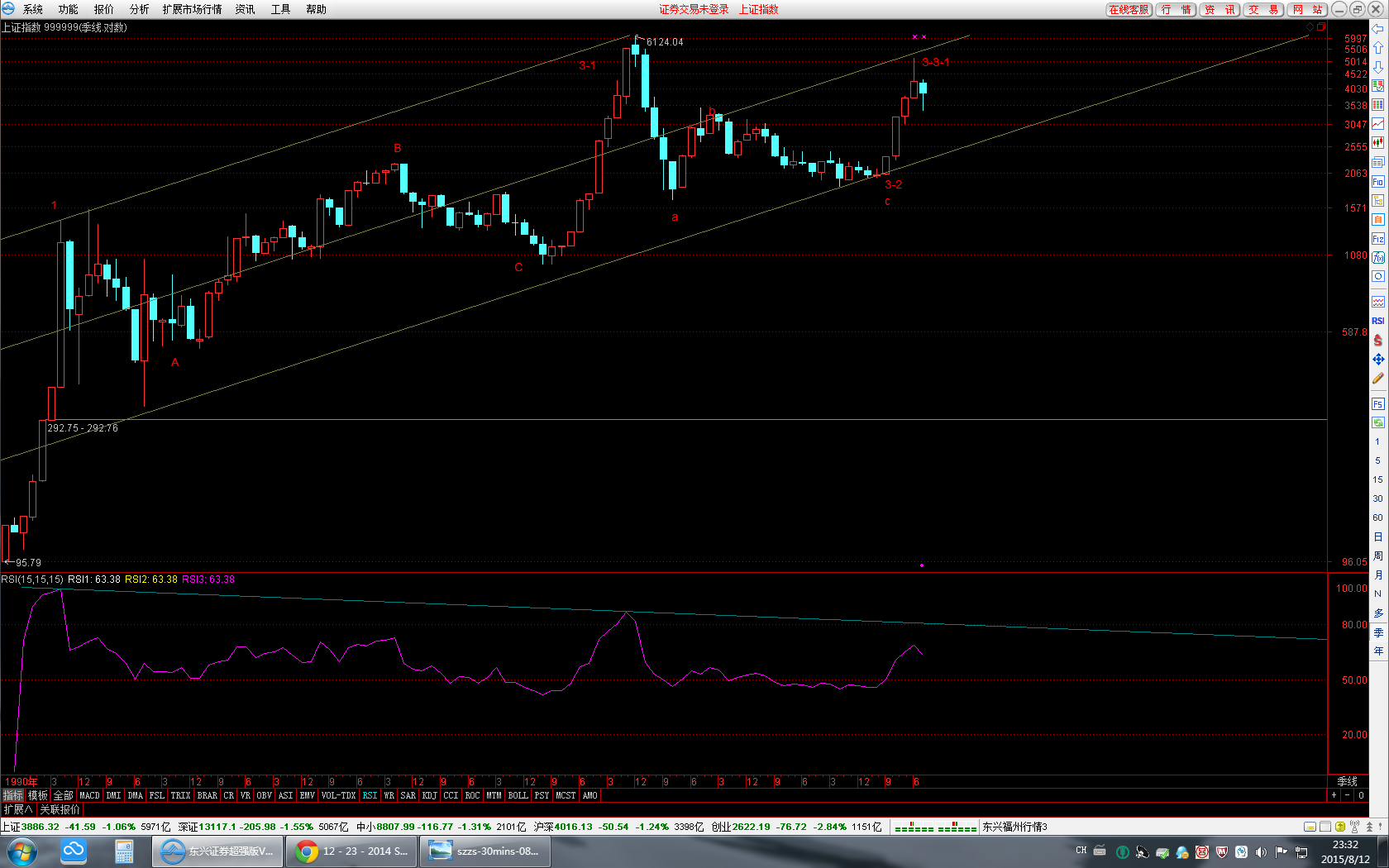Open the tree structure icon in sidebar
This screenshot has width=1389, height=868.
pyautogui.click(x=1378, y=201)
